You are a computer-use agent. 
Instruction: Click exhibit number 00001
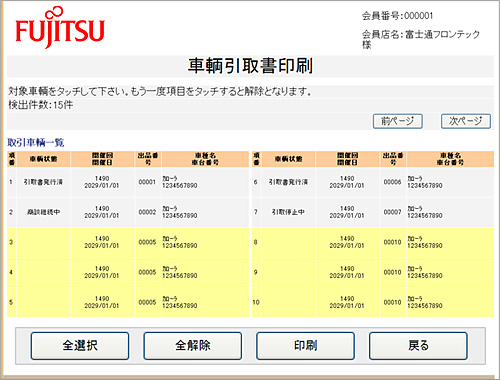(147, 182)
